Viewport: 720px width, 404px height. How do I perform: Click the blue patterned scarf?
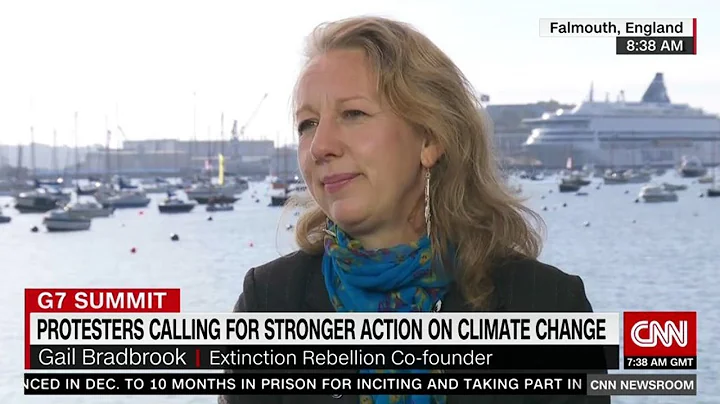coord(382,269)
